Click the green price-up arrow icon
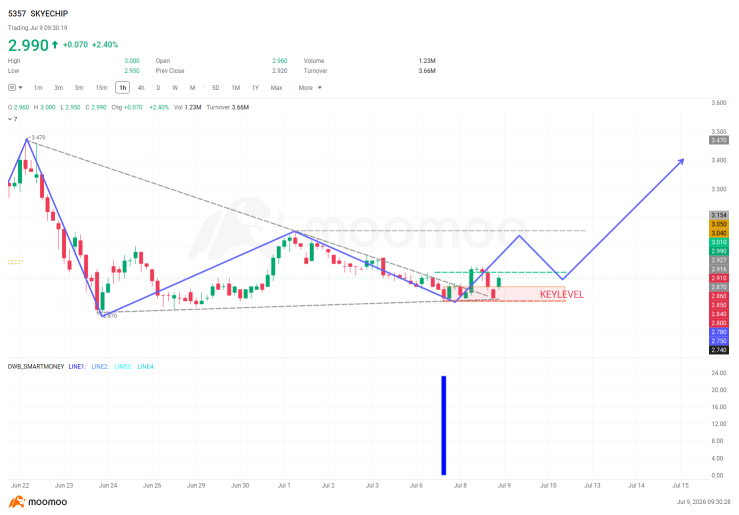 click(55, 45)
